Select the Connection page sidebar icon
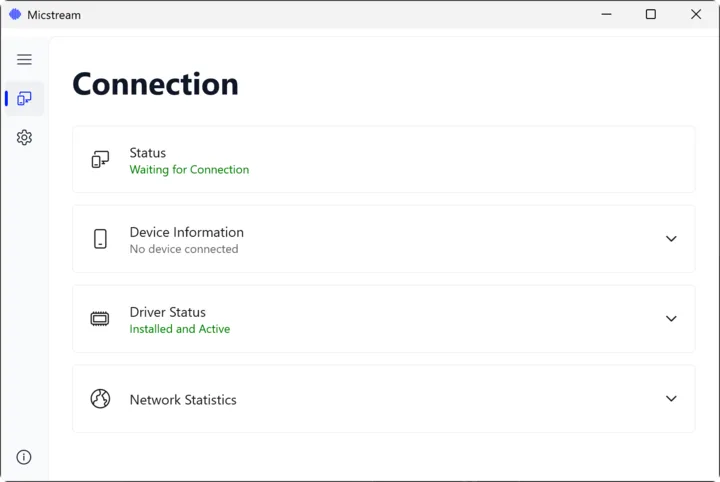This screenshot has height=482, width=720. pyautogui.click(x=24, y=98)
